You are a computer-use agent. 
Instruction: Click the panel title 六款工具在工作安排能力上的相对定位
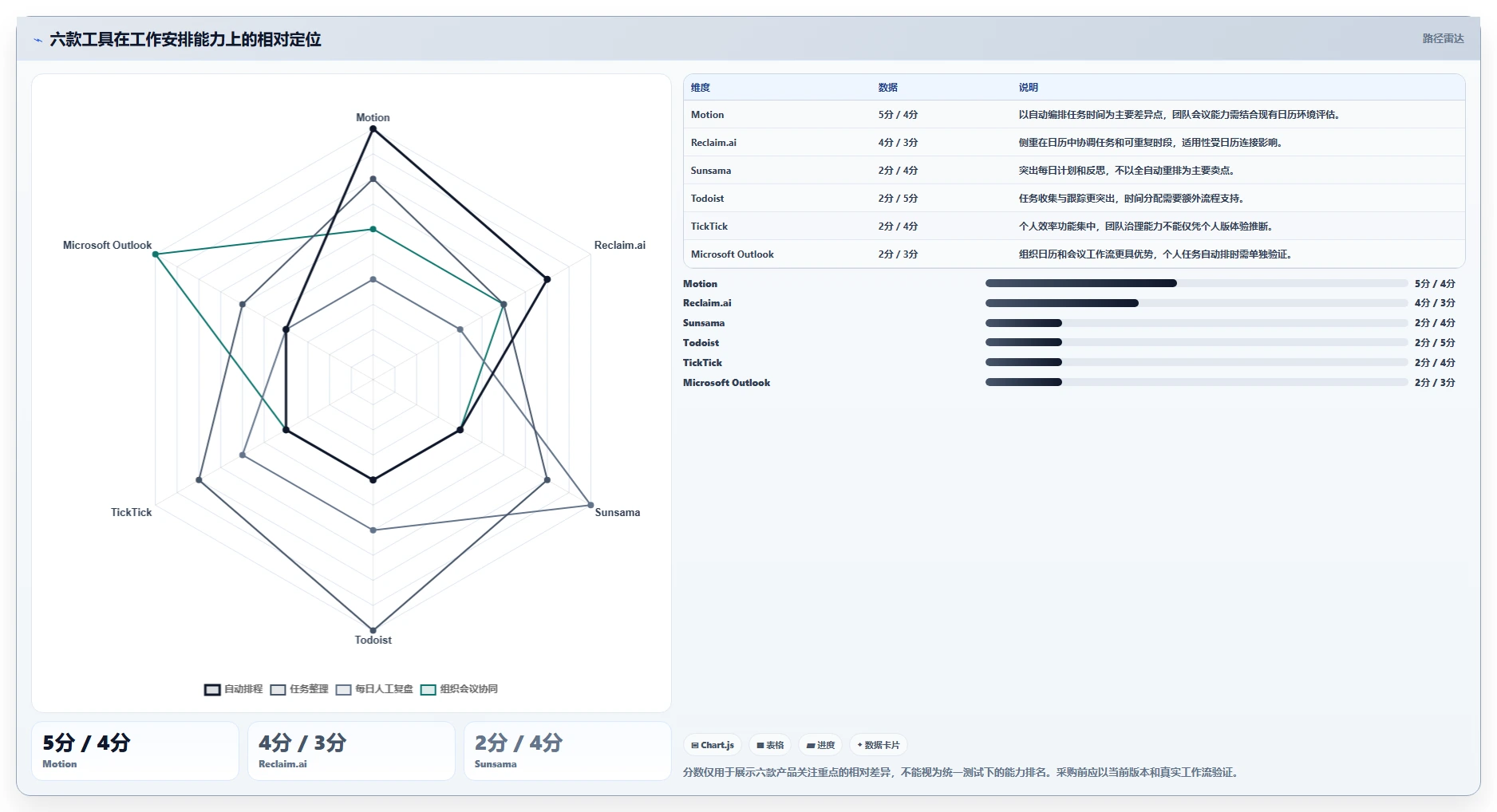point(185,39)
